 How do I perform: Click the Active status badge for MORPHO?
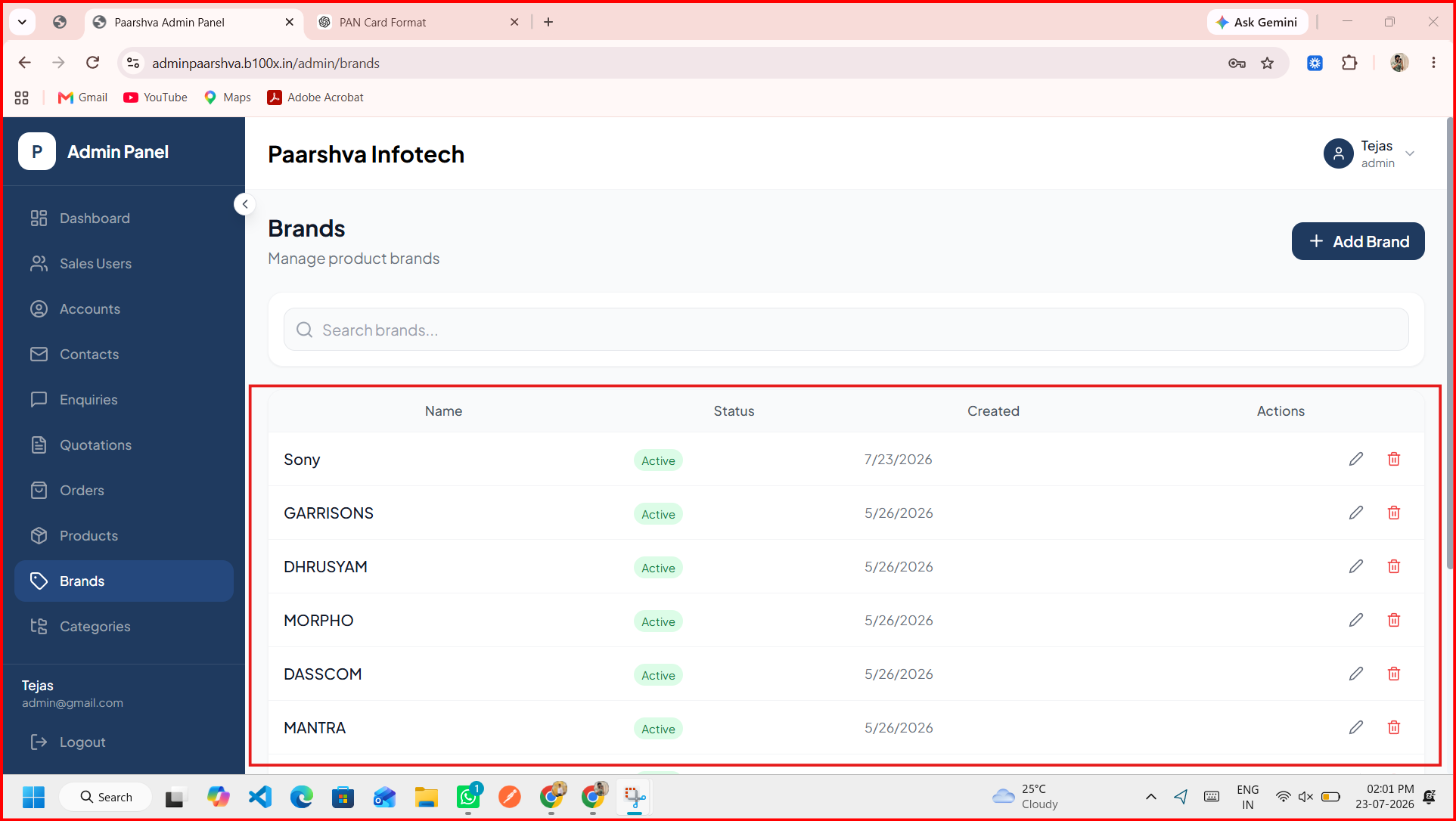pos(658,621)
